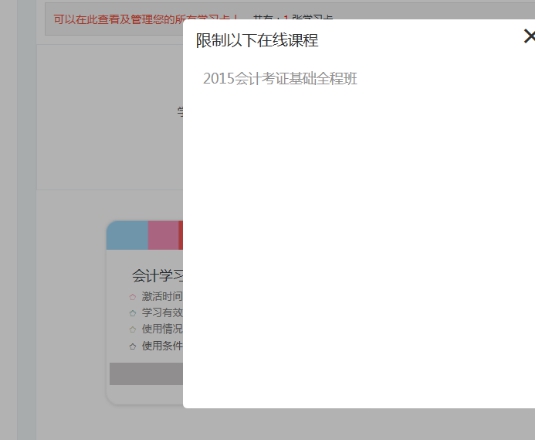Click the olive pentagon icon beside 使用情况
The height and width of the screenshot is (440, 536).
coord(133,330)
